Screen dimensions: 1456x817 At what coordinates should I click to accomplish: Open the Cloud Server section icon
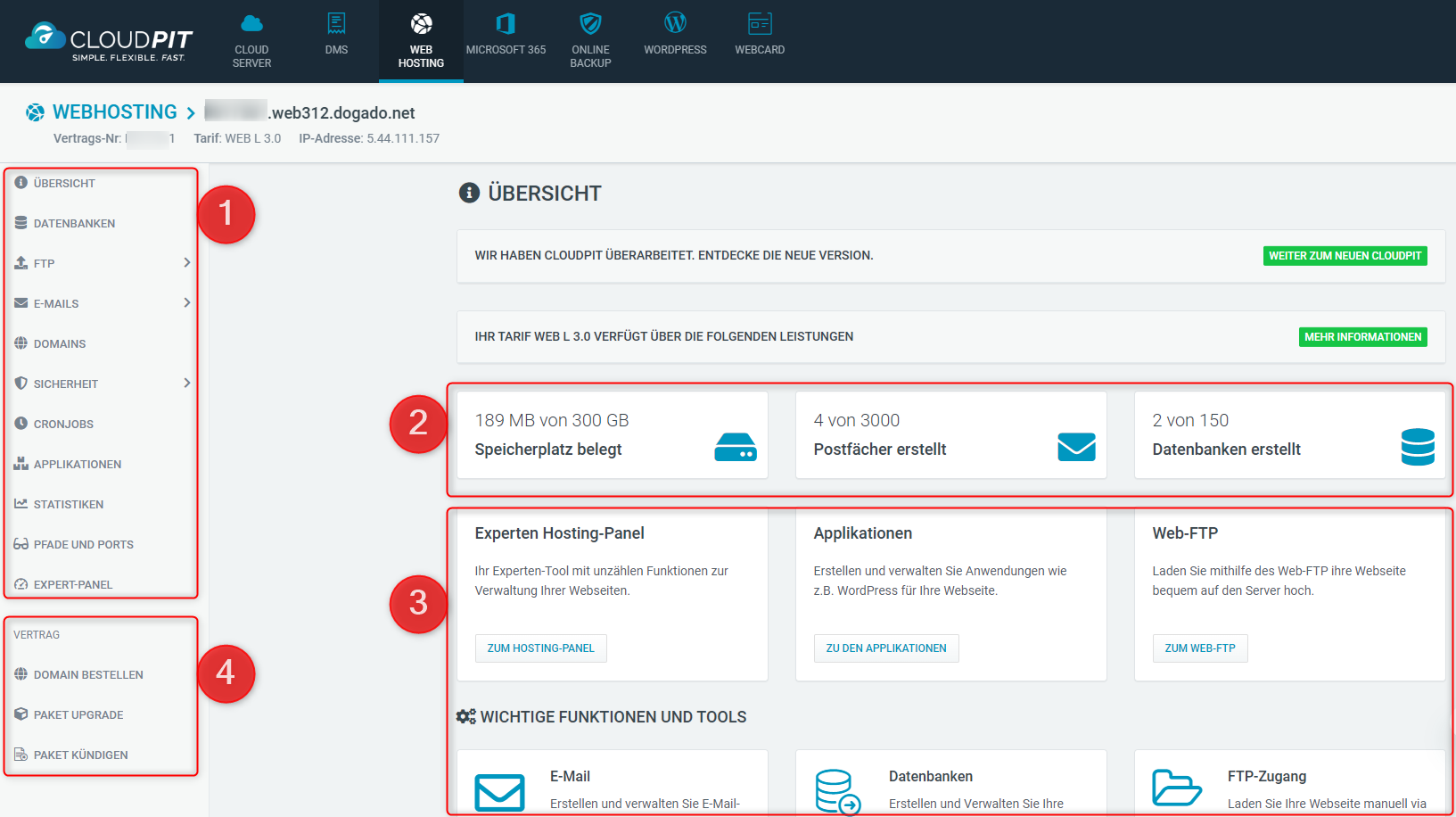click(x=251, y=24)
